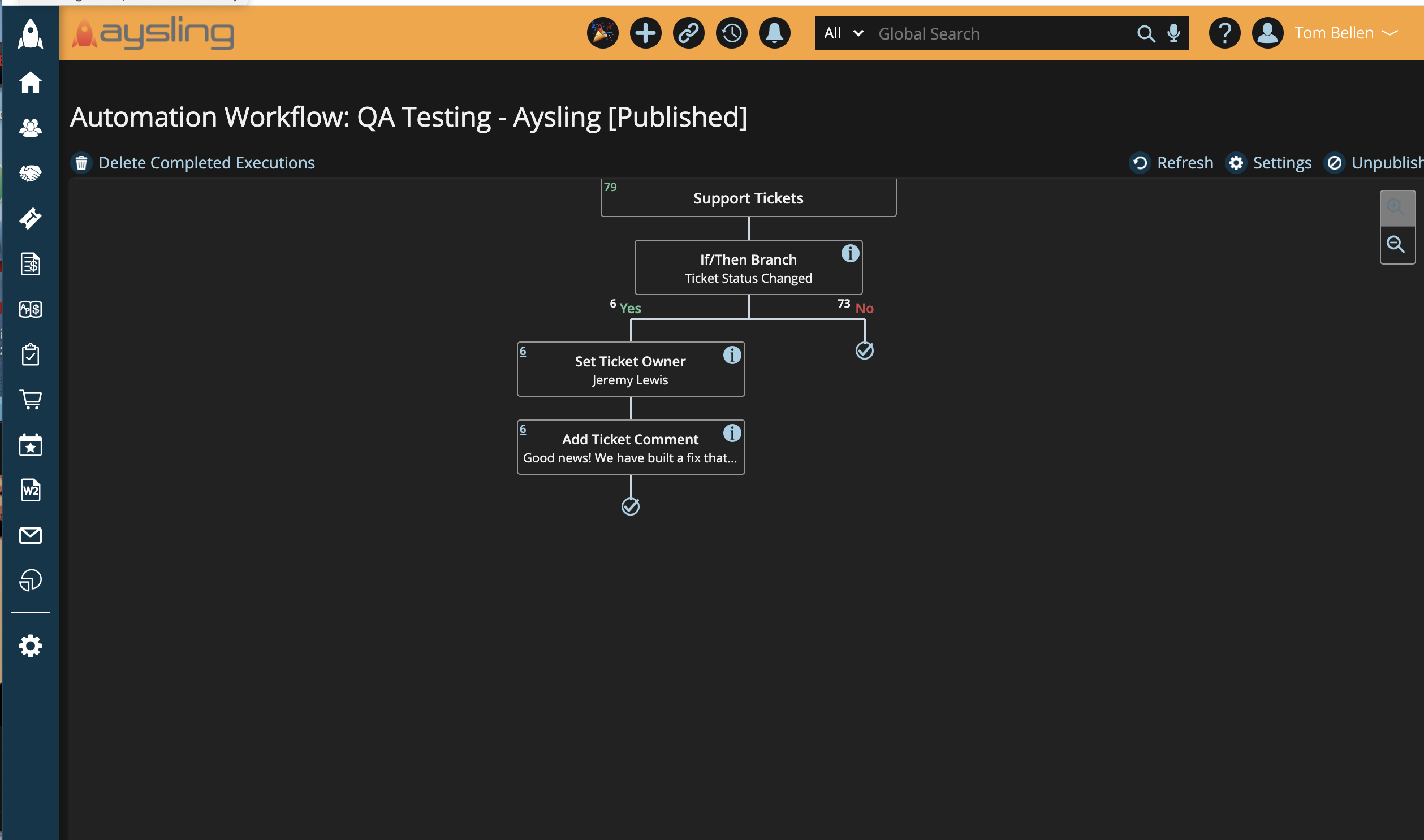Open workflow Settings

pos(1269,162)
